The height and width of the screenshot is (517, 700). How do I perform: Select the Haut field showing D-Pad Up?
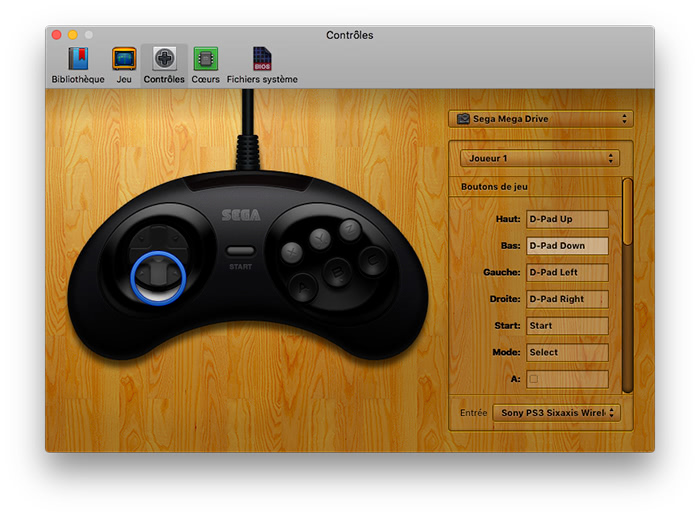coord(567,219)
